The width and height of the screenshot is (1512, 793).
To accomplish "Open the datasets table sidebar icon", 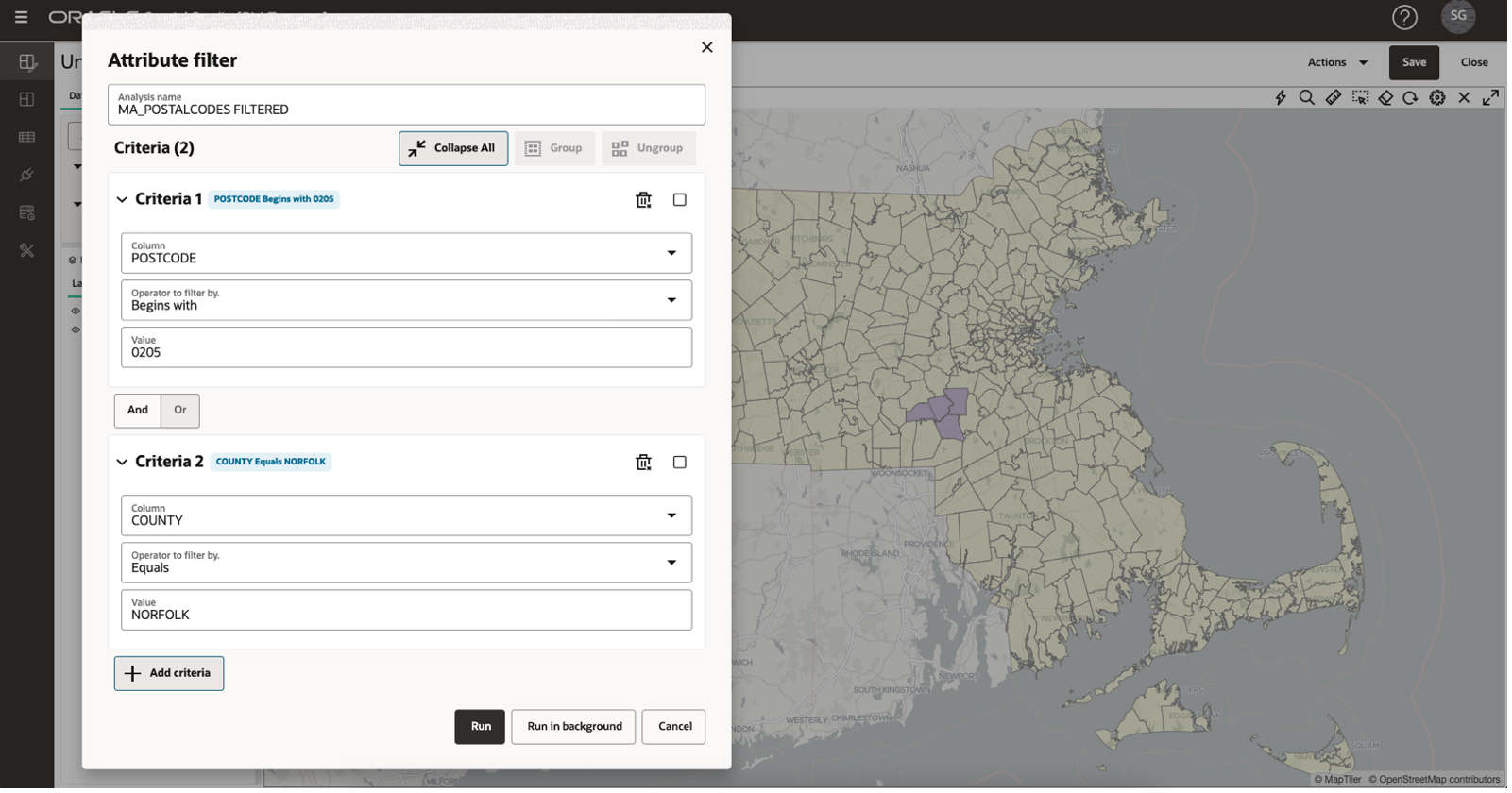I will pos(27,138).
